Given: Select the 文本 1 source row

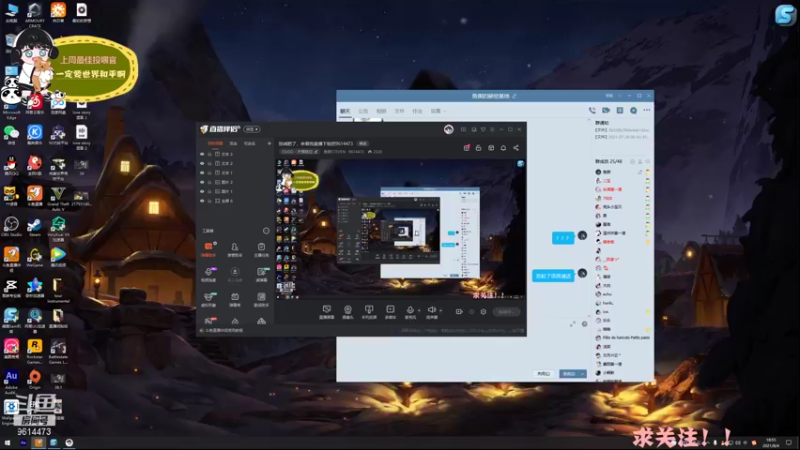Looking at the screenshot, I should click(235, 173).
